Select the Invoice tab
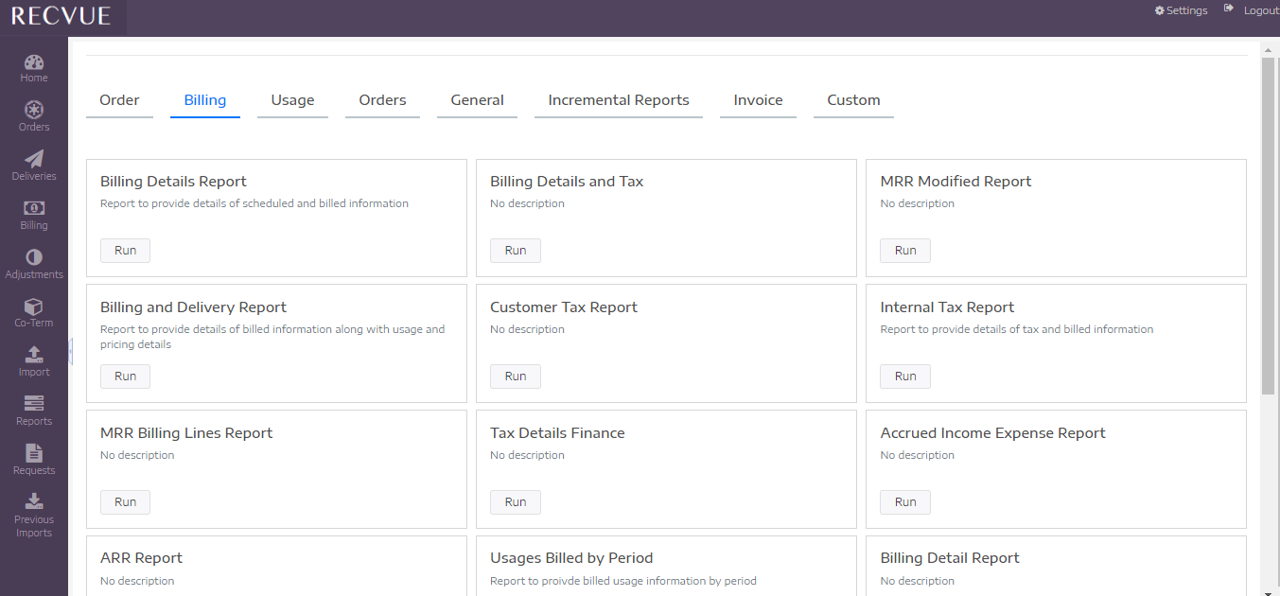This screenshot has height=596, width=1280. click(758, 100)
